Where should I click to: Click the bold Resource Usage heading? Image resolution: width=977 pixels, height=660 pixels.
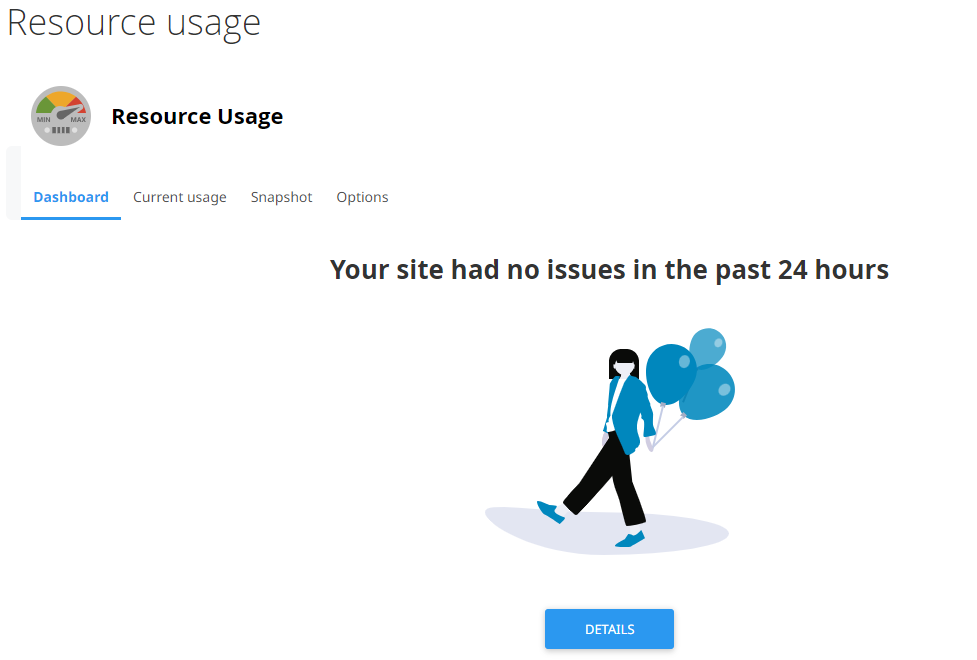pyautogui.click(x=197, y=116)
